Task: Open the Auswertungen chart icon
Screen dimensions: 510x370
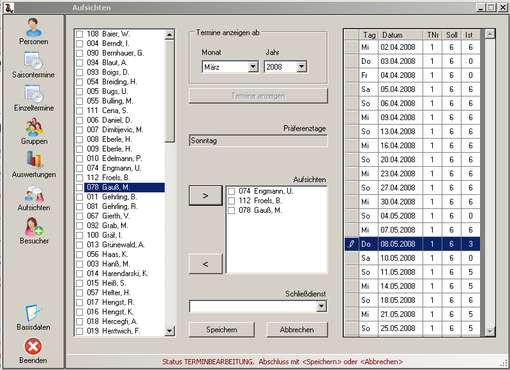Action: (x=34, y=160)
